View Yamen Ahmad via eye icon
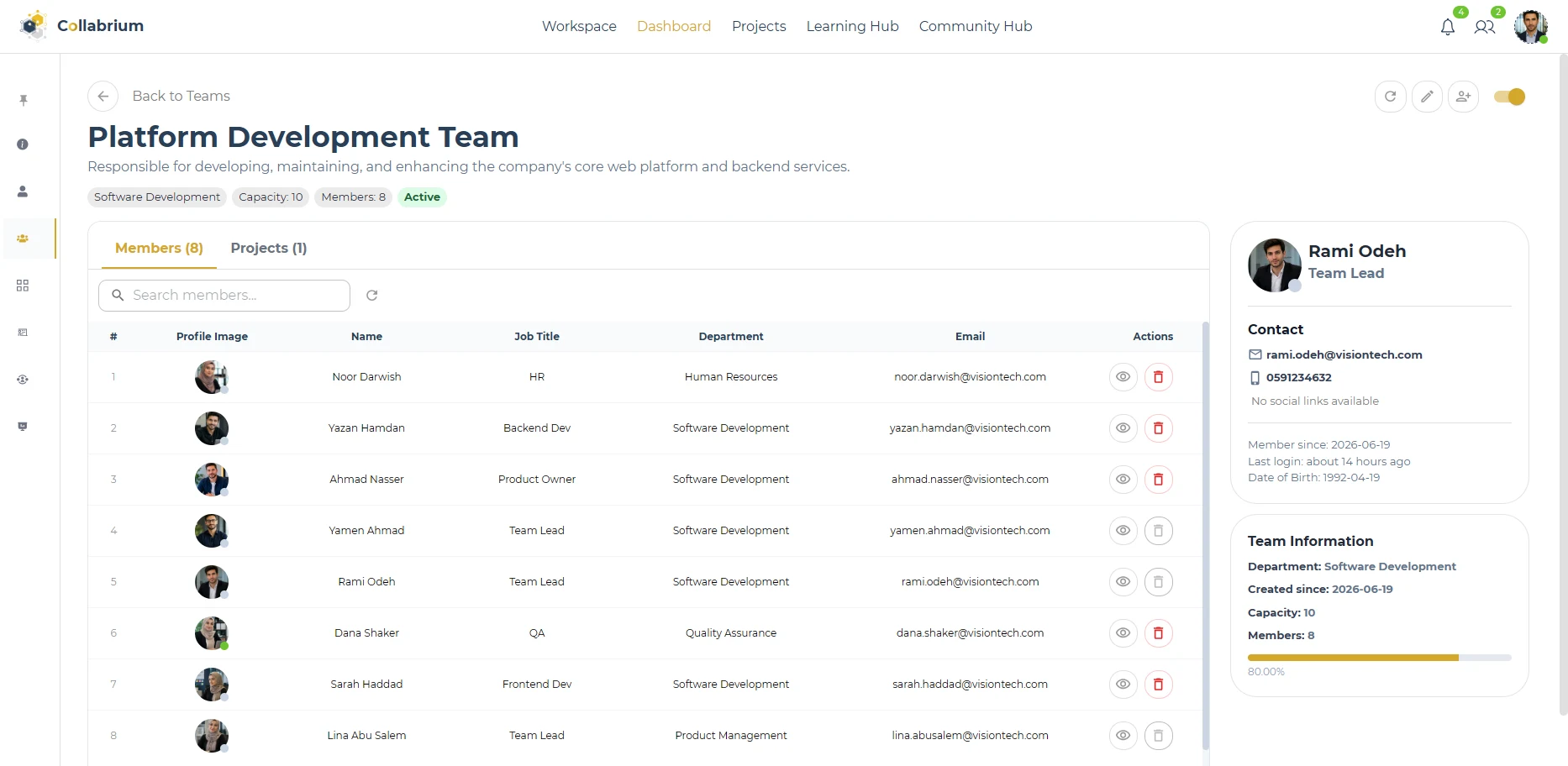1568x766 pixels. click(x=1123, y=531)
